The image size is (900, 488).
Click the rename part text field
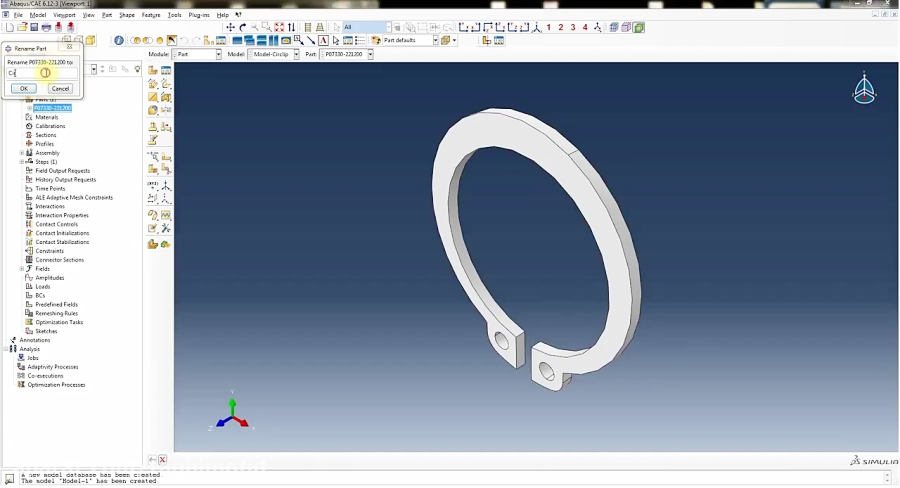42,73
